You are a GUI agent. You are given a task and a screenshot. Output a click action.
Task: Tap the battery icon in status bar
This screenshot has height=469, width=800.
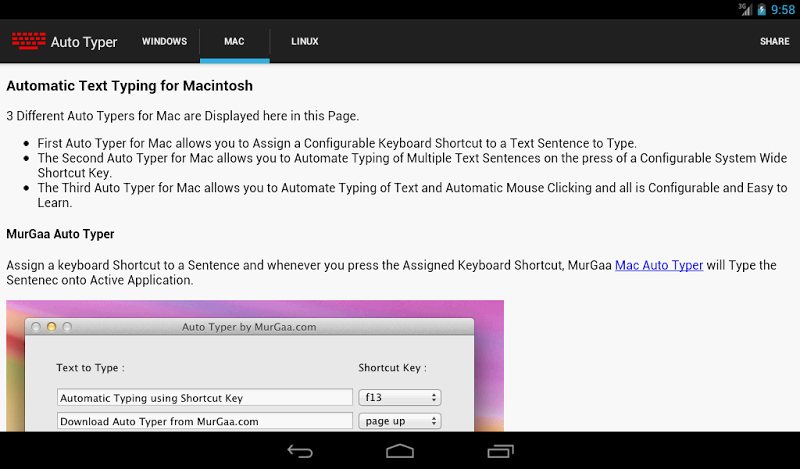coord(762,10)
